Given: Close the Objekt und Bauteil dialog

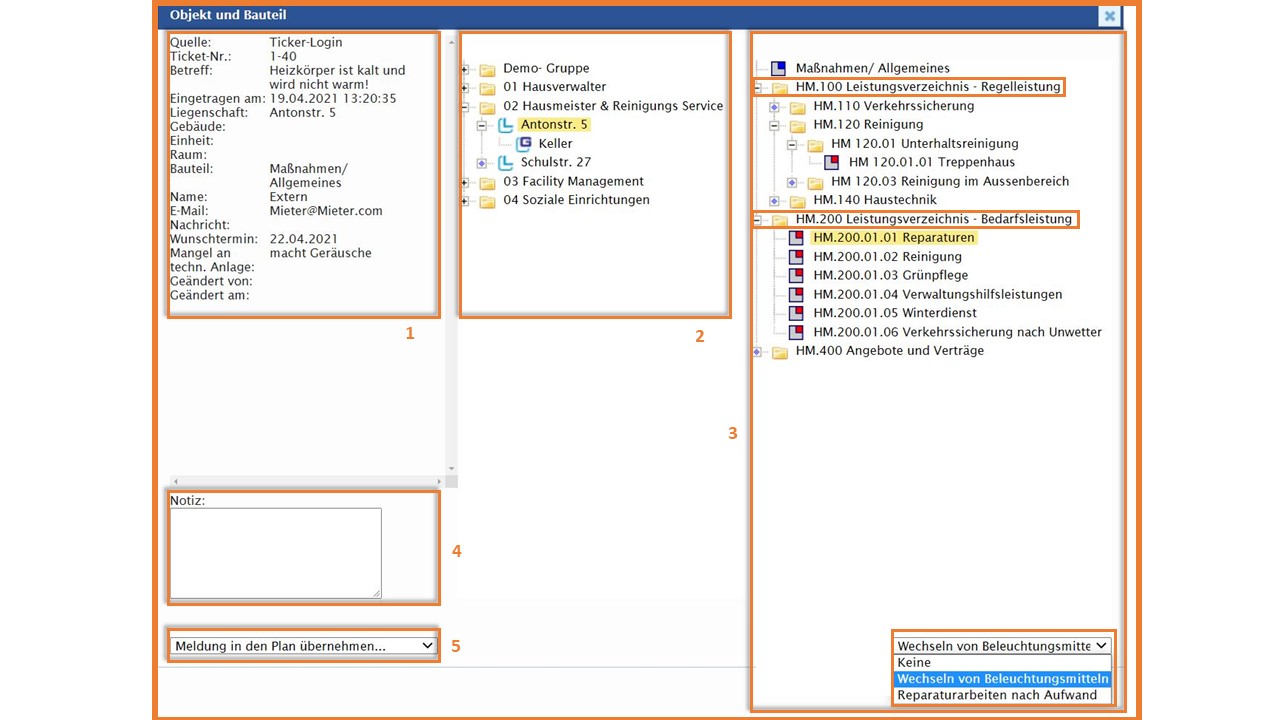Looking at the screenshot, I should point(1109,16).
